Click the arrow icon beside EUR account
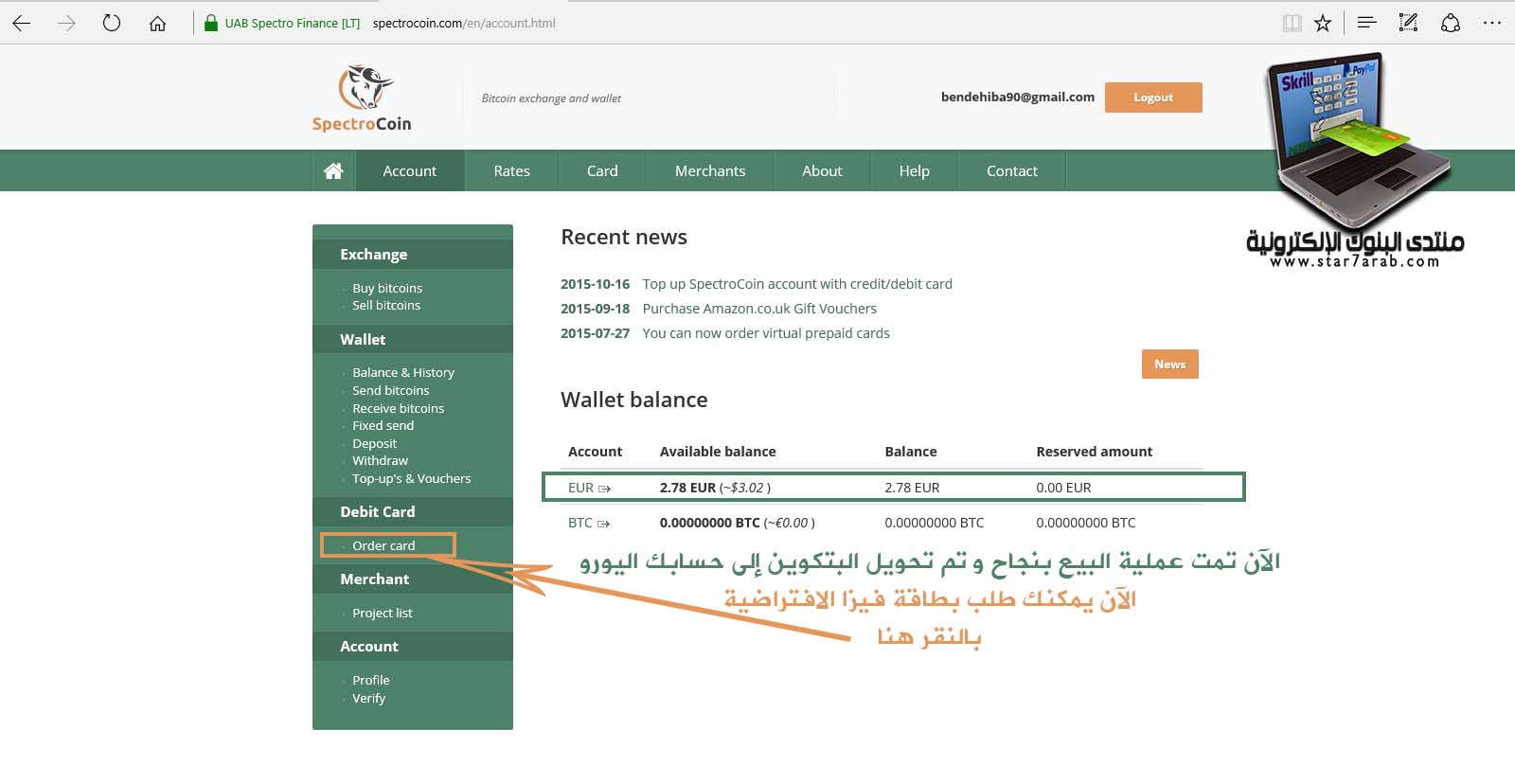 click(x=604, y=489)
